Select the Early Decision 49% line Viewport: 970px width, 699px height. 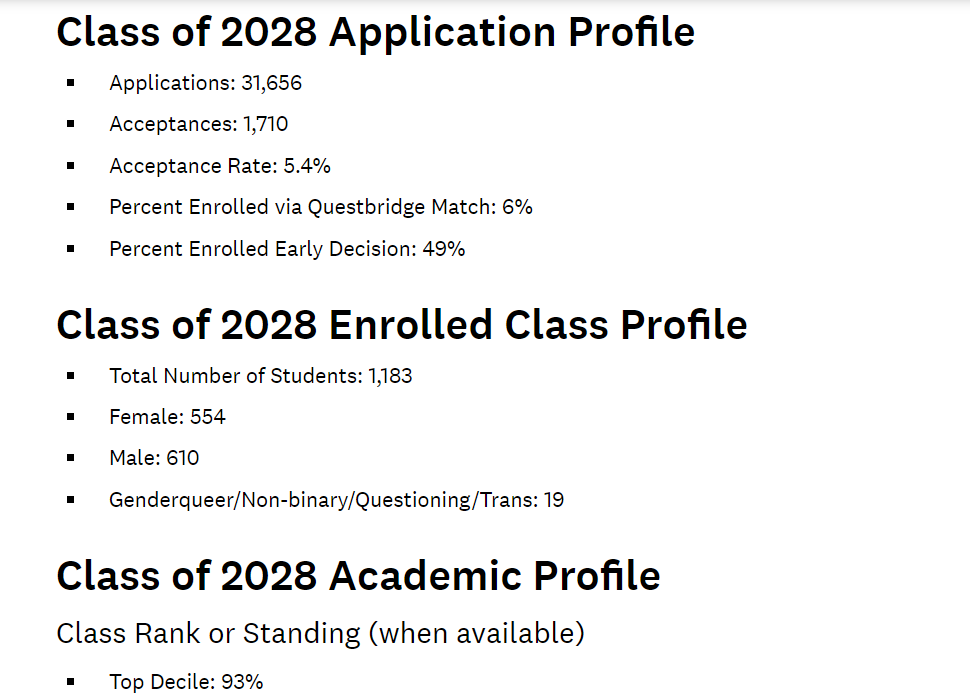[287, 249]
